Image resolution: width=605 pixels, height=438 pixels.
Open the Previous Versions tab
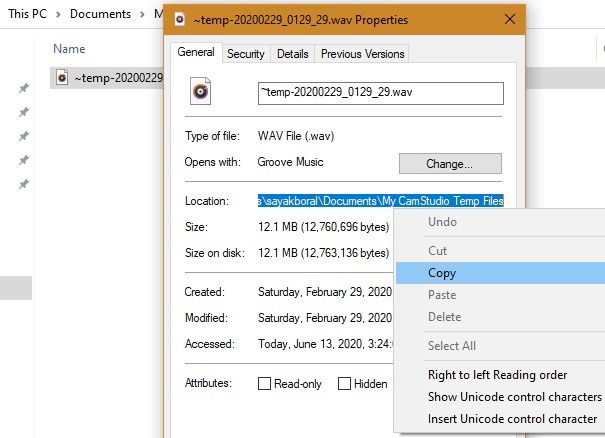coord(363,54)
